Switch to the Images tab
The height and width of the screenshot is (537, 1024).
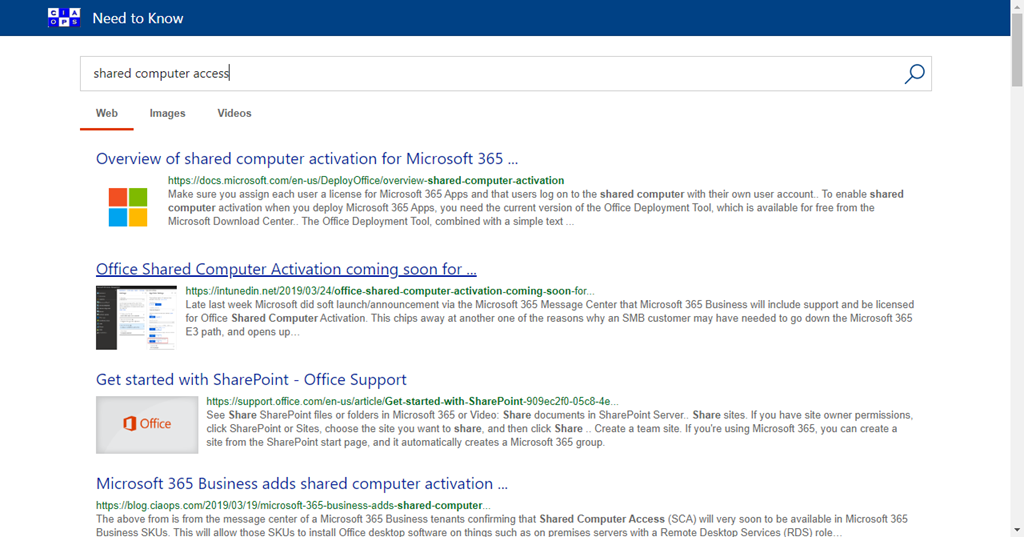(167, 114)
